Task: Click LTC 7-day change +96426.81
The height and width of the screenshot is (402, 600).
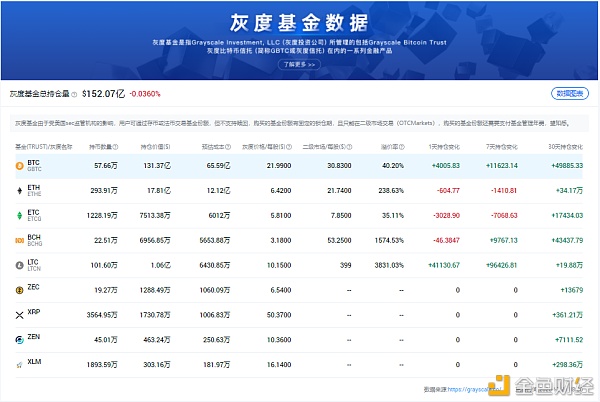Action: pyautogui.click(x=501, y=265)
